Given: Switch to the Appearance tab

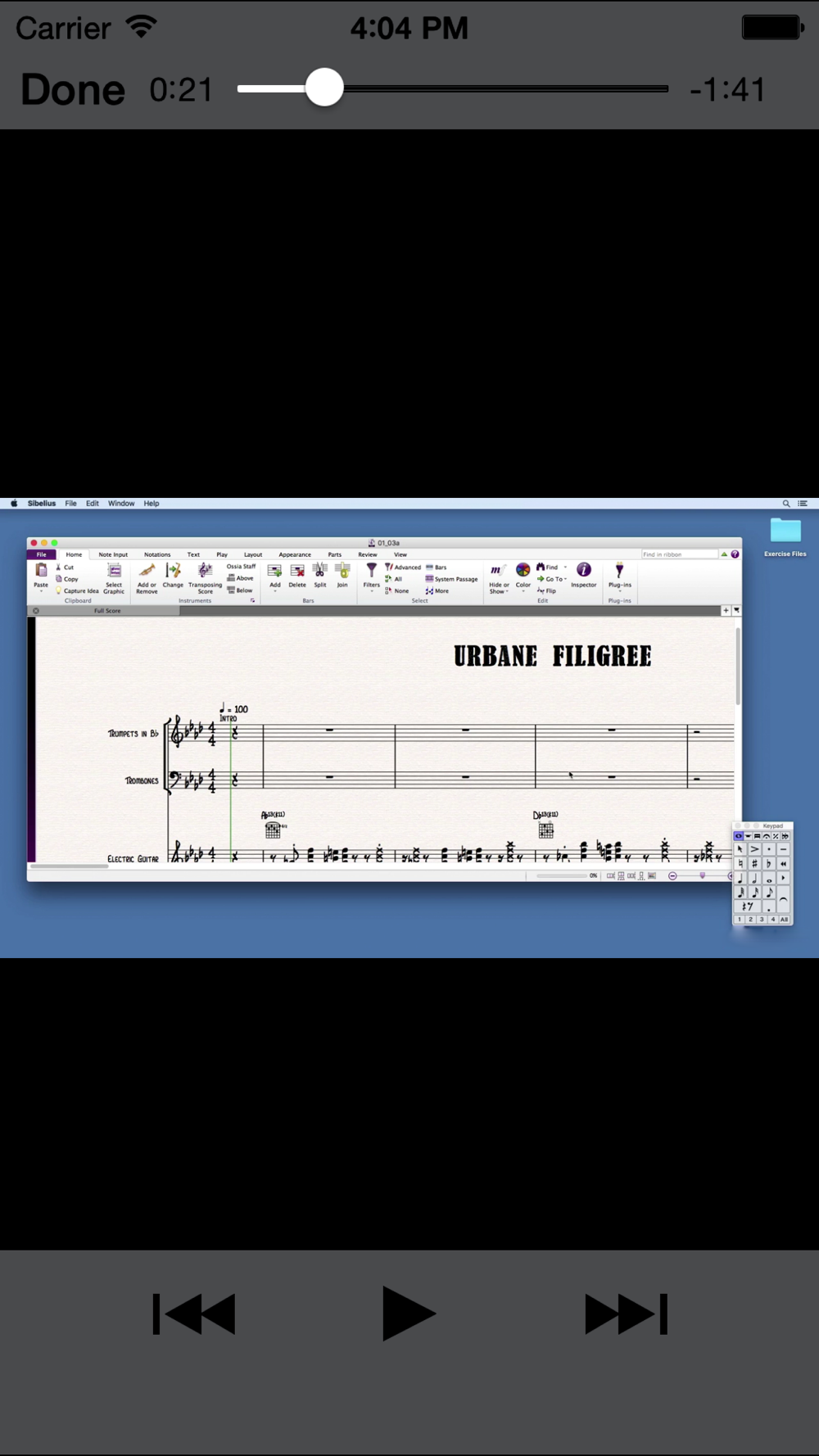Looking at the screenshot, I should point(295,554).
